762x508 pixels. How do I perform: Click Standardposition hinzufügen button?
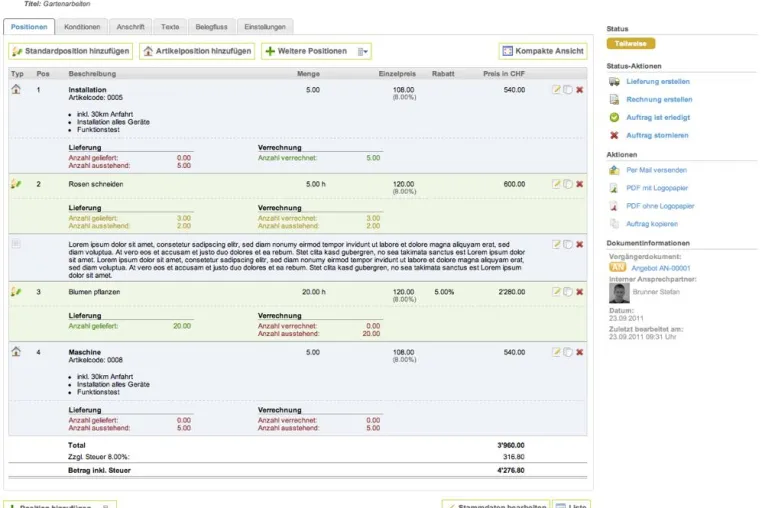70,51
